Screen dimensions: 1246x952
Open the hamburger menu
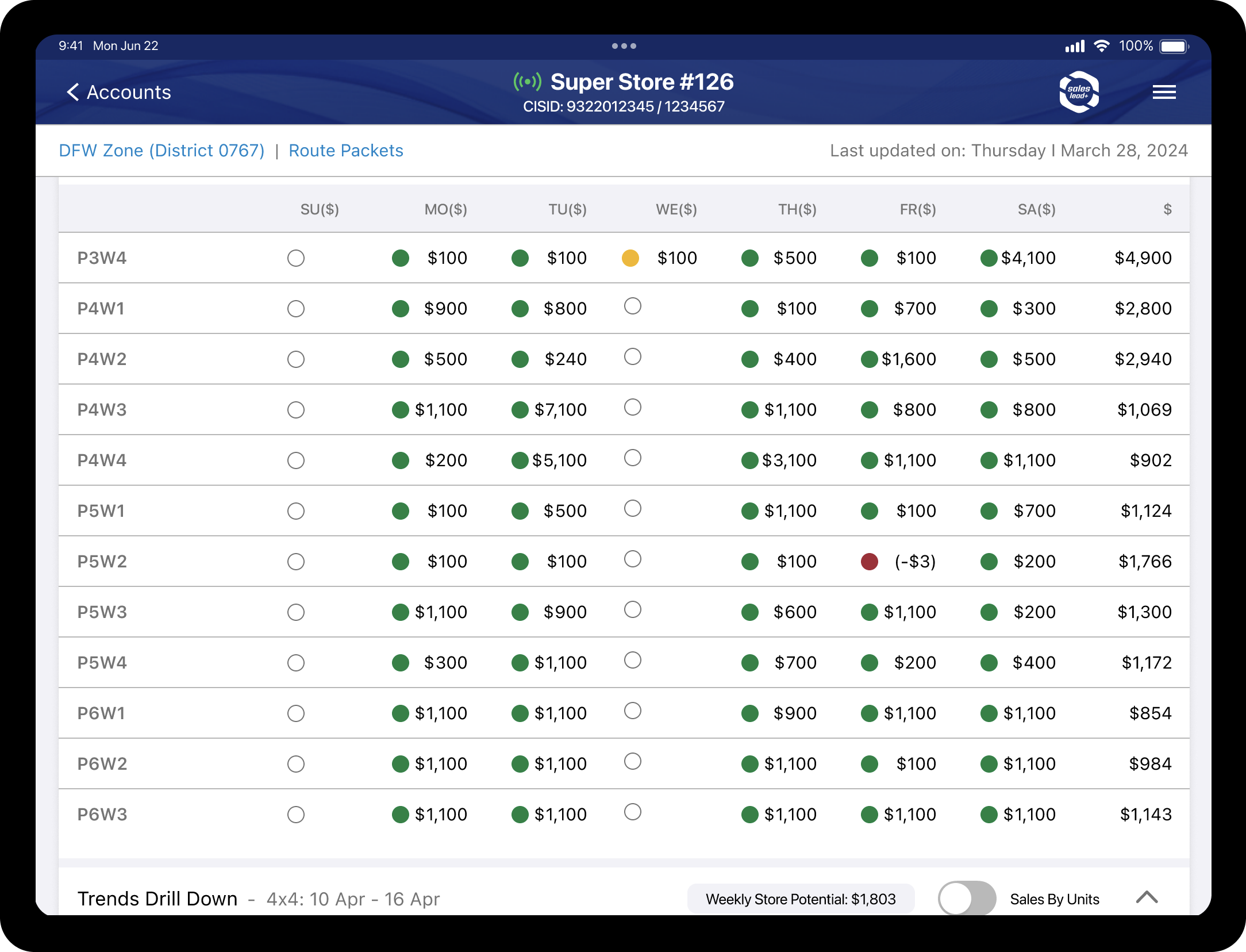point(1164,92)
